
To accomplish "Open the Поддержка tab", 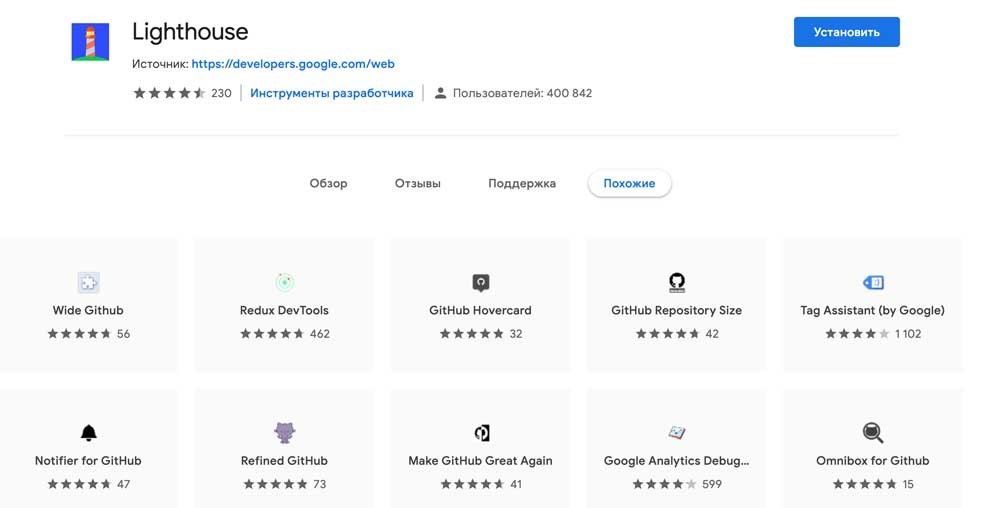I will (x=521, y=184).
